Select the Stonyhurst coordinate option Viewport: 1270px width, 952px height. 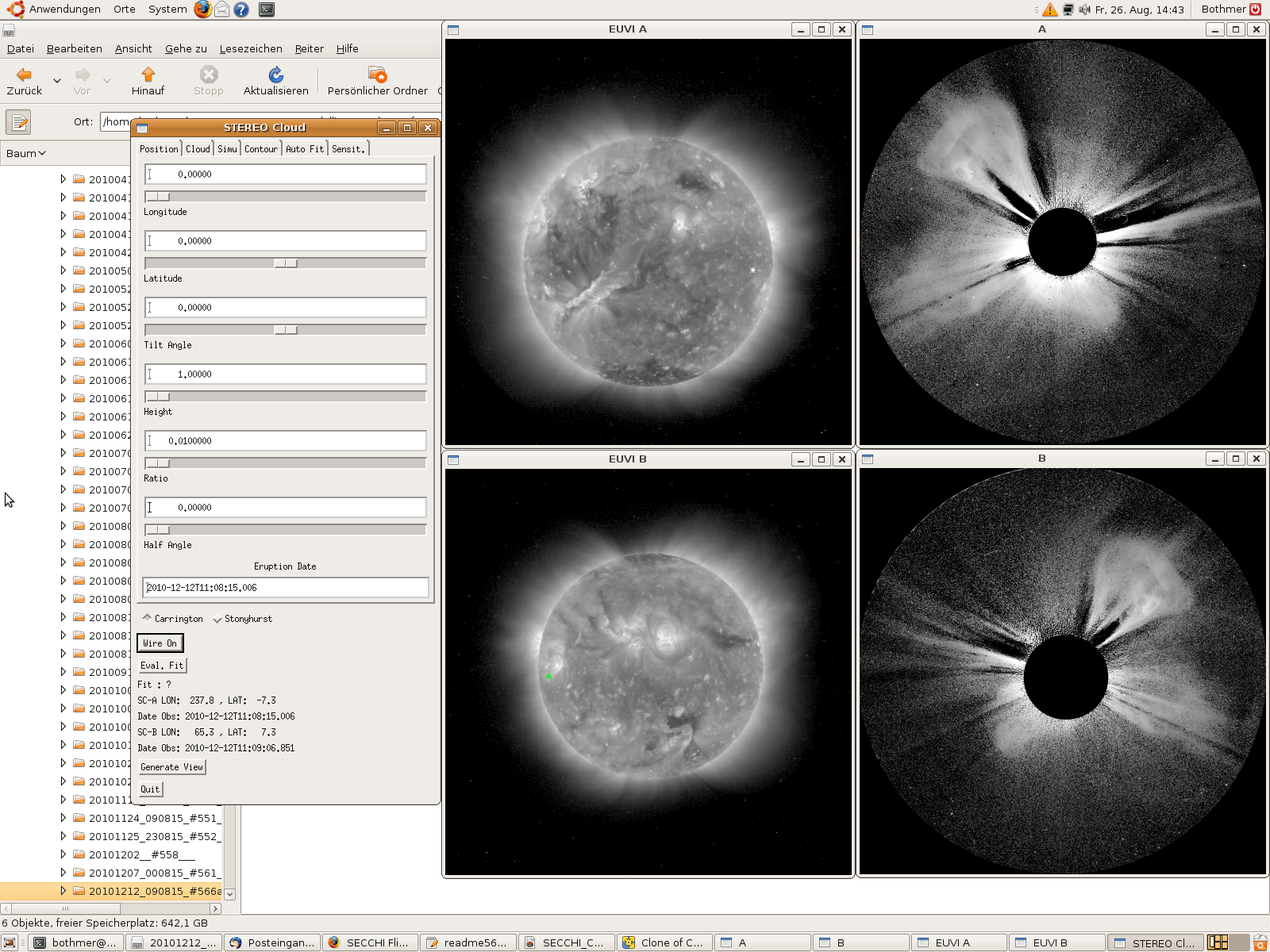(243, 619)
